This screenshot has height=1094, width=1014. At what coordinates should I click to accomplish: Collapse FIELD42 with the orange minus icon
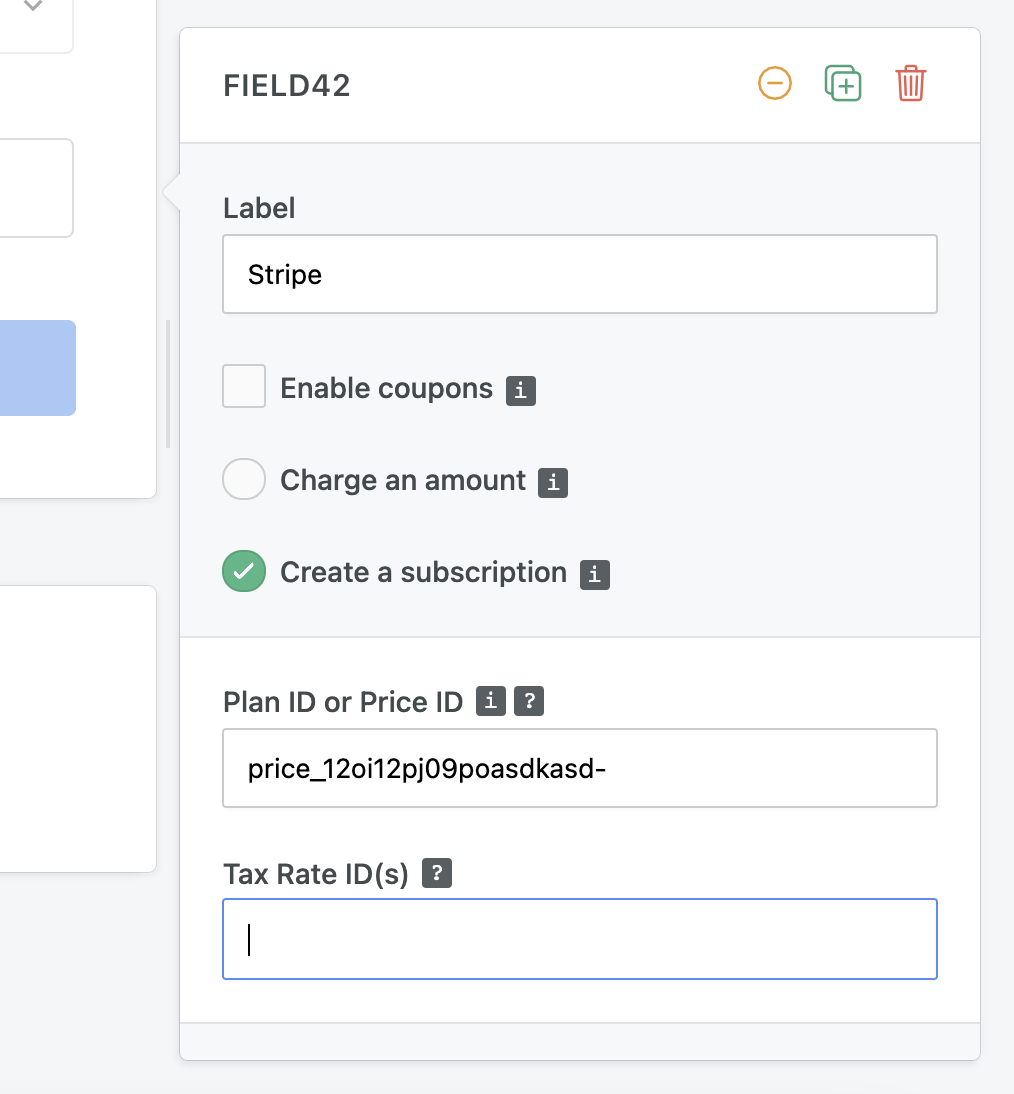(x=775, y=84)
